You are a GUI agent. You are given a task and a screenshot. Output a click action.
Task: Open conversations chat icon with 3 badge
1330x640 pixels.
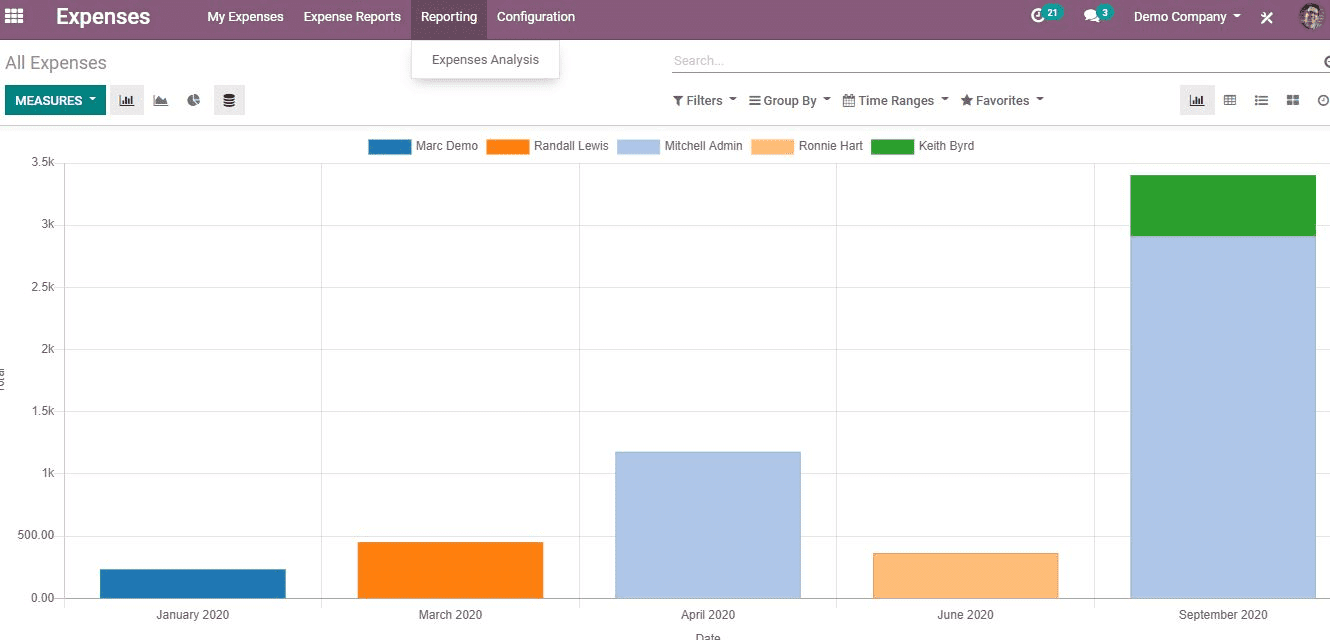(1097, 16)
